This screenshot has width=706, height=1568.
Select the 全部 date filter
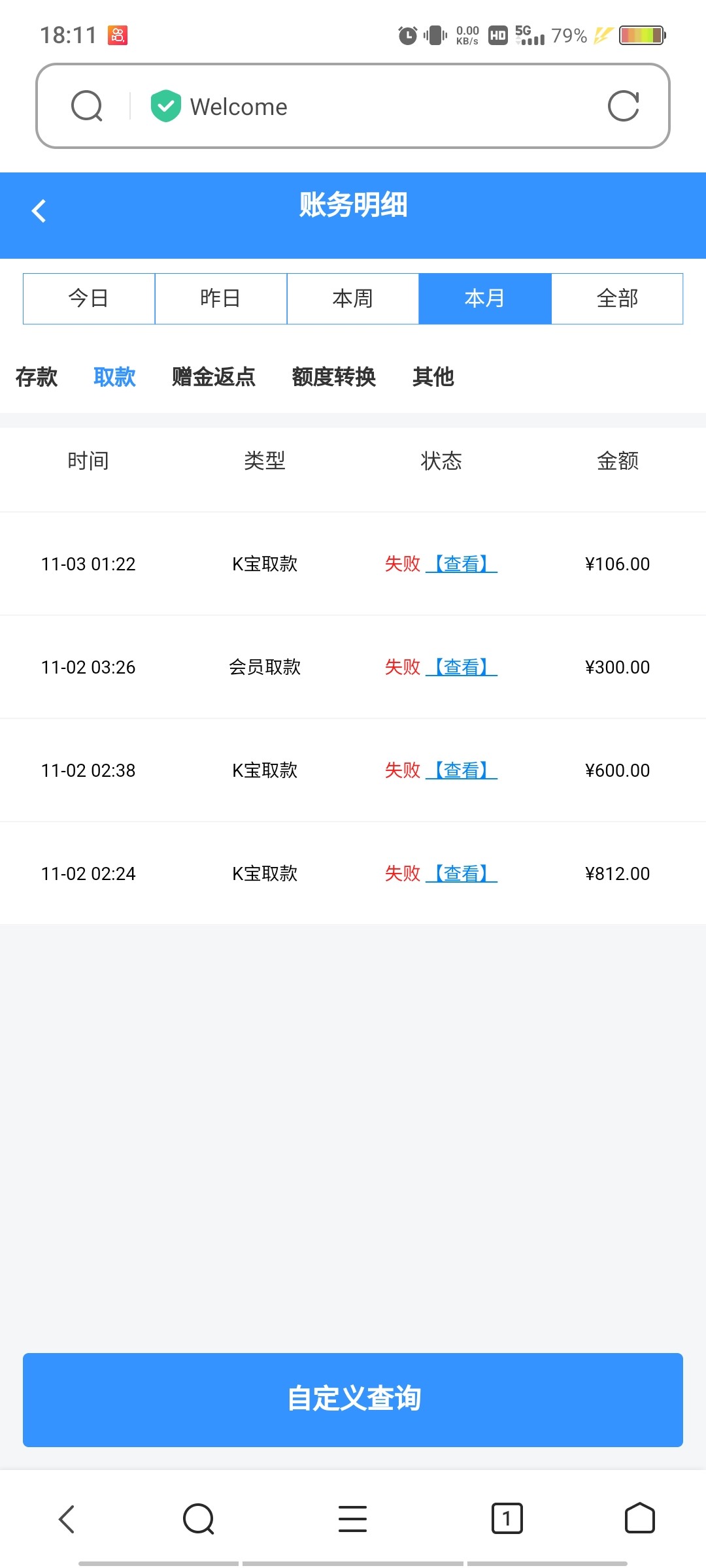617,299
